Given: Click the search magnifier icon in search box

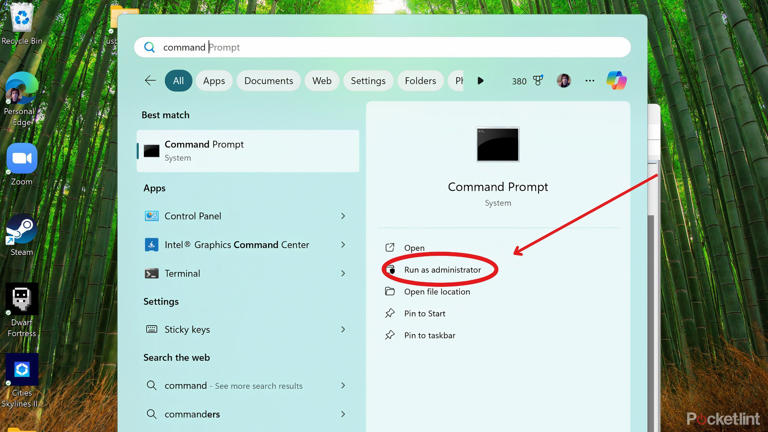Looking at the screenshot, I should (x=149, y=48).
